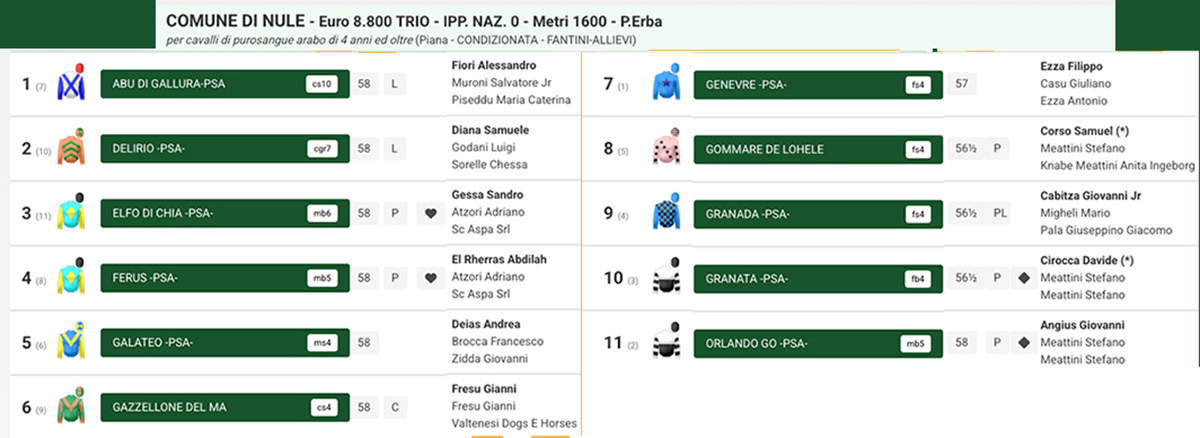Click the ORLANDO GO -PSA- horse bar
The height and width of the screenshot is (438, 1200).
[817, 343]
